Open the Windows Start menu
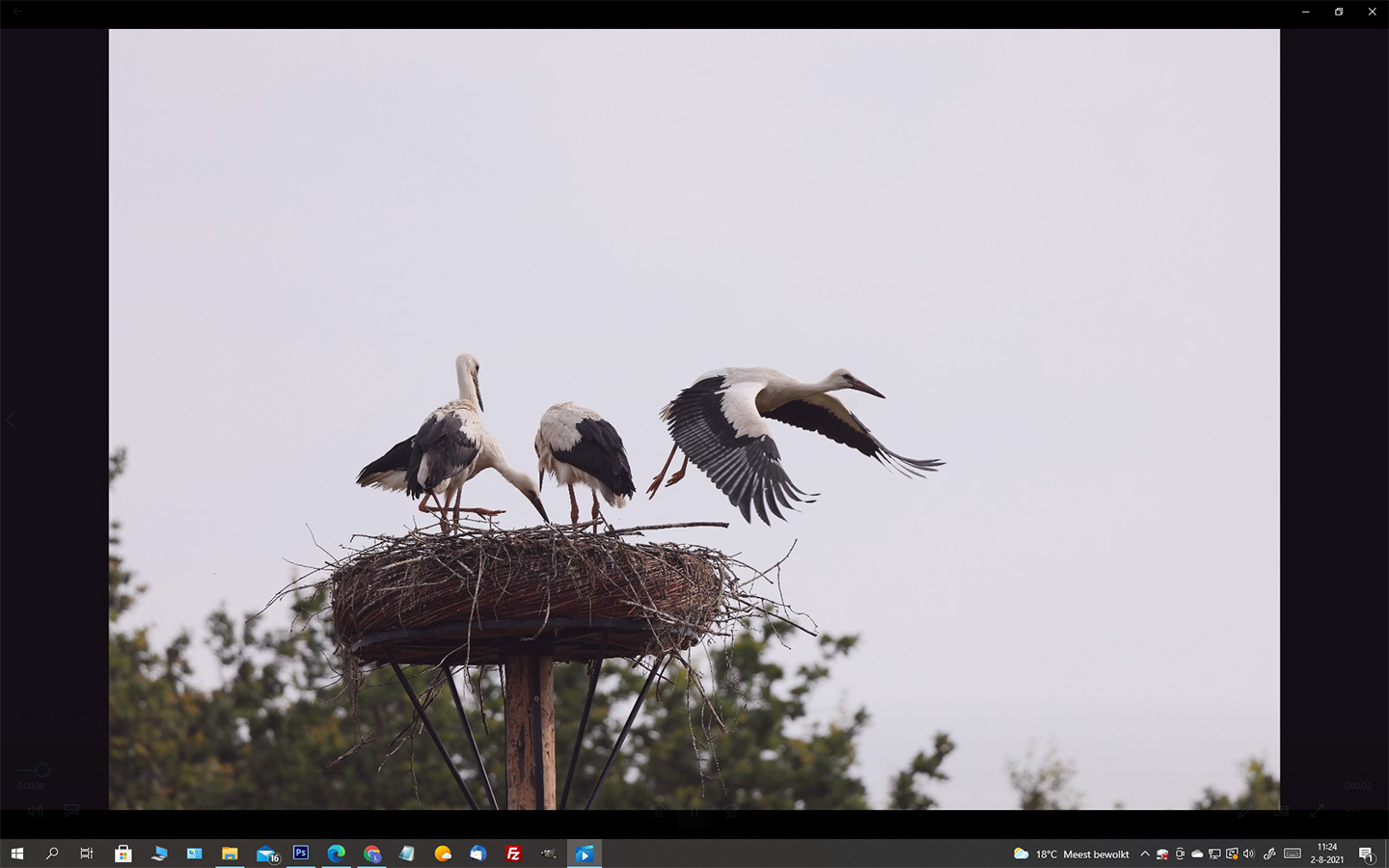This screenshot has height=868, width=1389. coord(16,854)
